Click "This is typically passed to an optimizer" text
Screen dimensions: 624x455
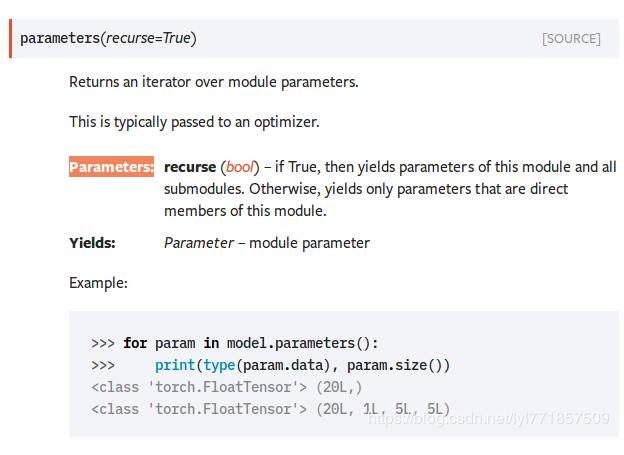pos(194,122)
